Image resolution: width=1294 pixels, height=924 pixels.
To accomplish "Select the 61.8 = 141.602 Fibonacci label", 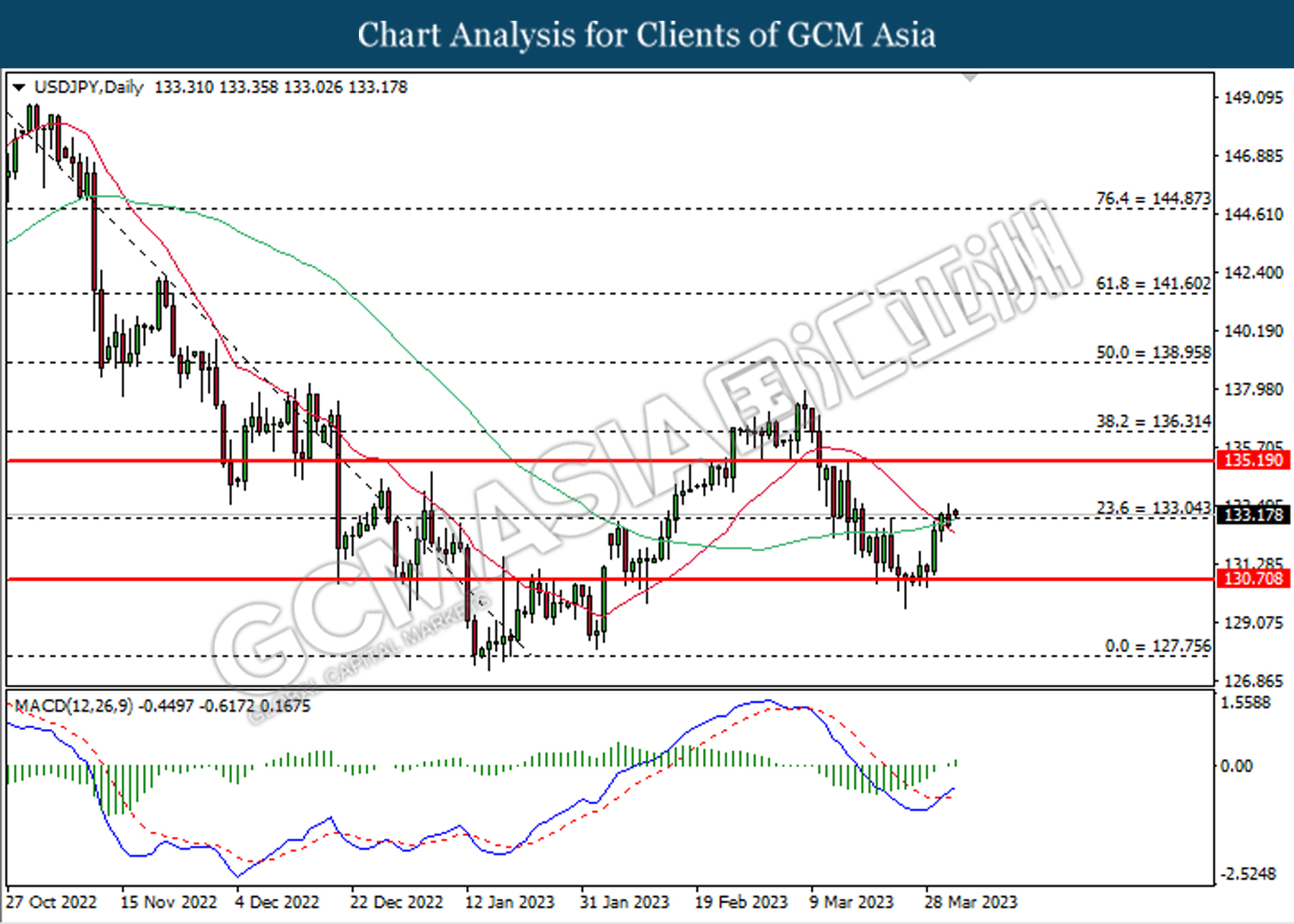I will click(x=1153, y=283).
